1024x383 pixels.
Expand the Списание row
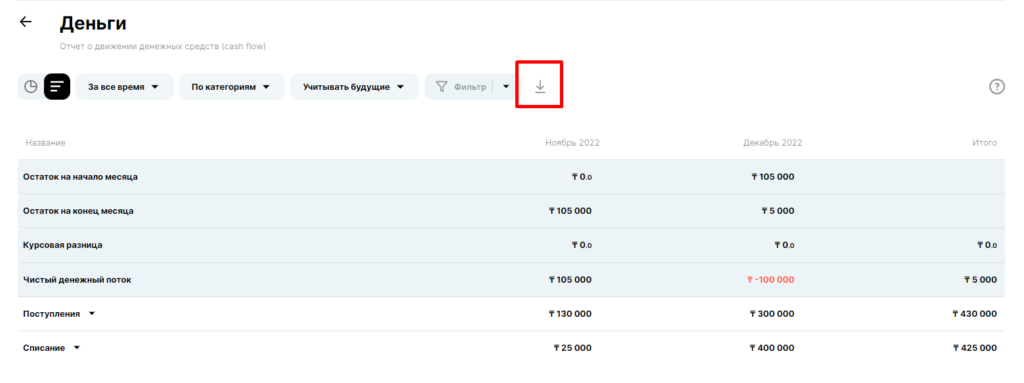pos(76,348)
